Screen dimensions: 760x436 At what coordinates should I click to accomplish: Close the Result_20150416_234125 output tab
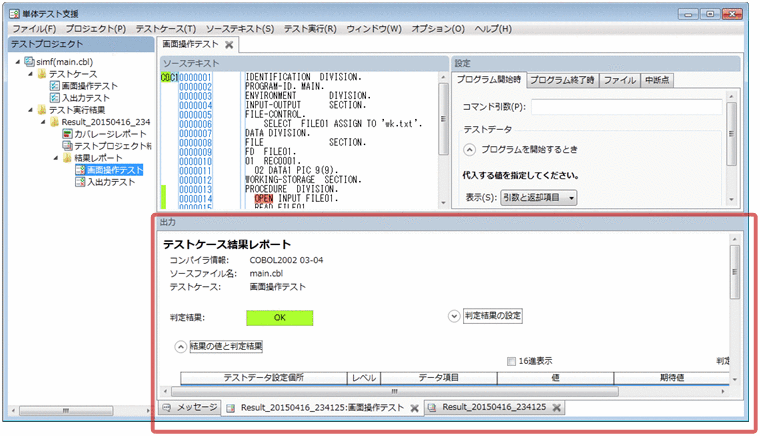point(557,408)
